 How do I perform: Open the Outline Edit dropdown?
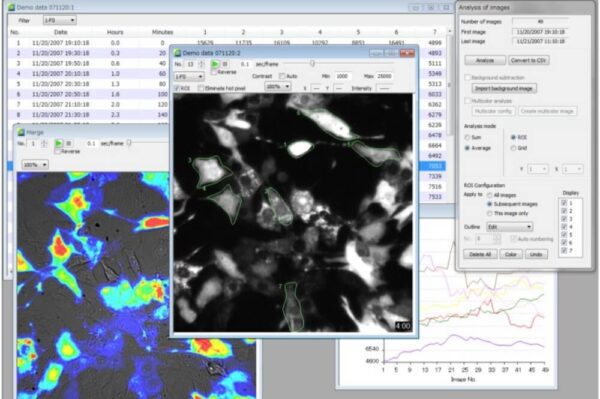coord(510,227)
